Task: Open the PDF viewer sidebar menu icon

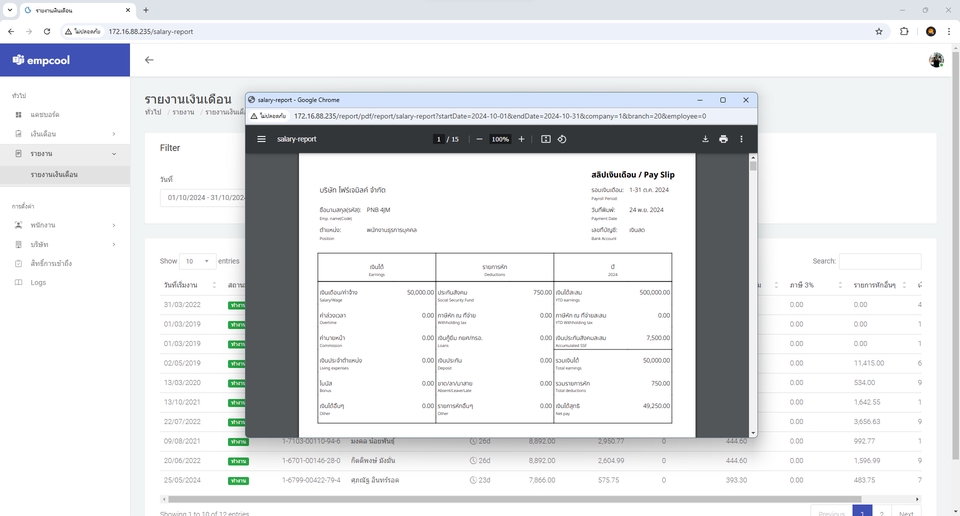Action: point(261,139)
